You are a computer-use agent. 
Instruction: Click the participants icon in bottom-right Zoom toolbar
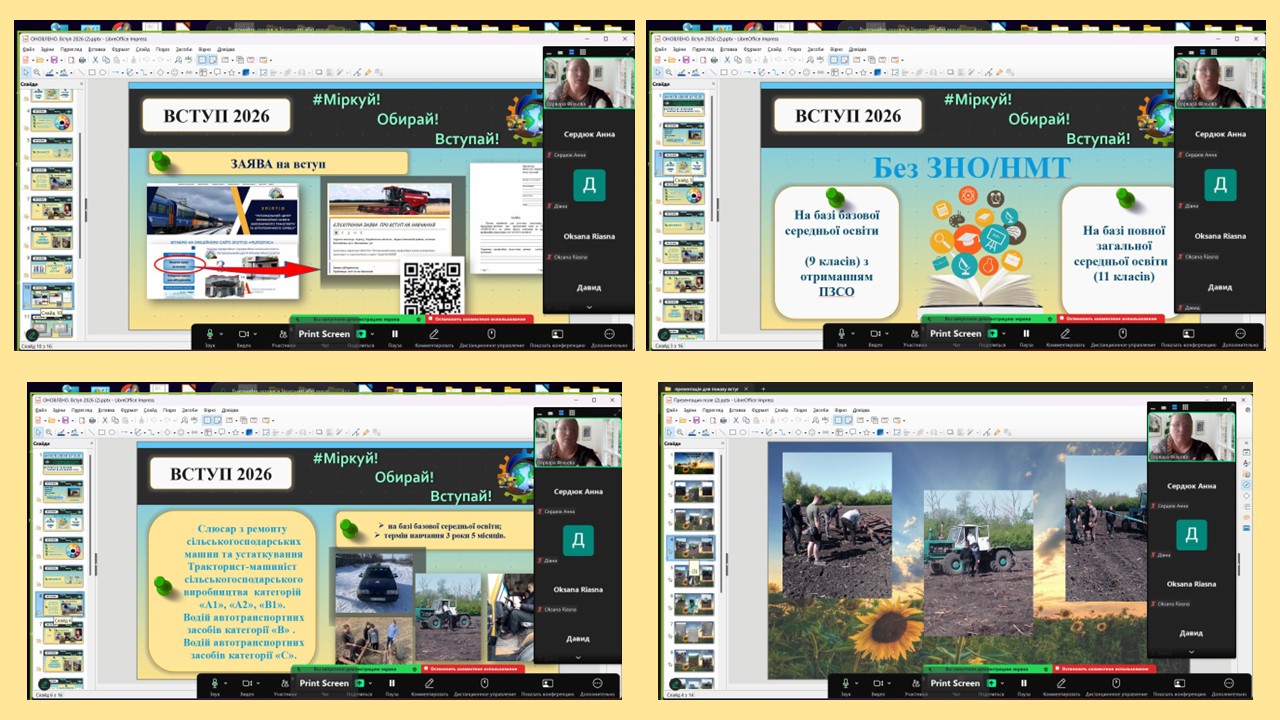click(915, 683)
